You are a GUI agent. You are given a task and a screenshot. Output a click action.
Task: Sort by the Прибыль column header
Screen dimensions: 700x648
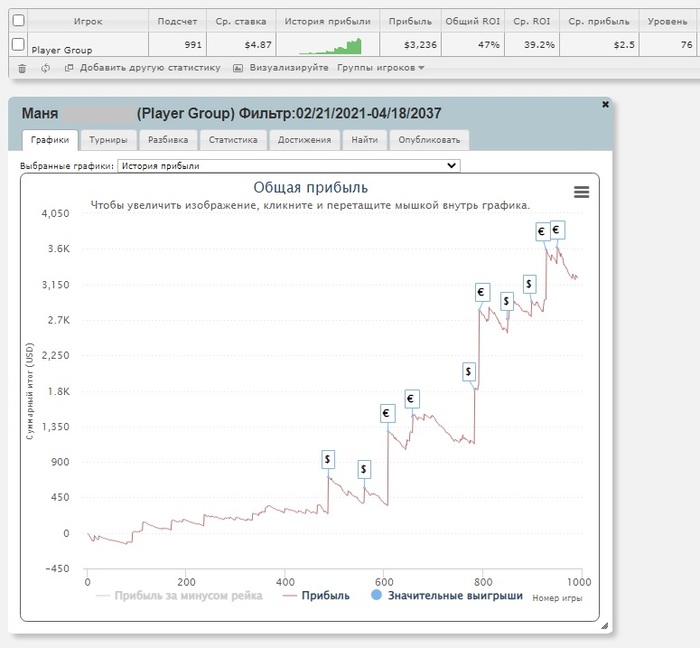tap(410, 21)
